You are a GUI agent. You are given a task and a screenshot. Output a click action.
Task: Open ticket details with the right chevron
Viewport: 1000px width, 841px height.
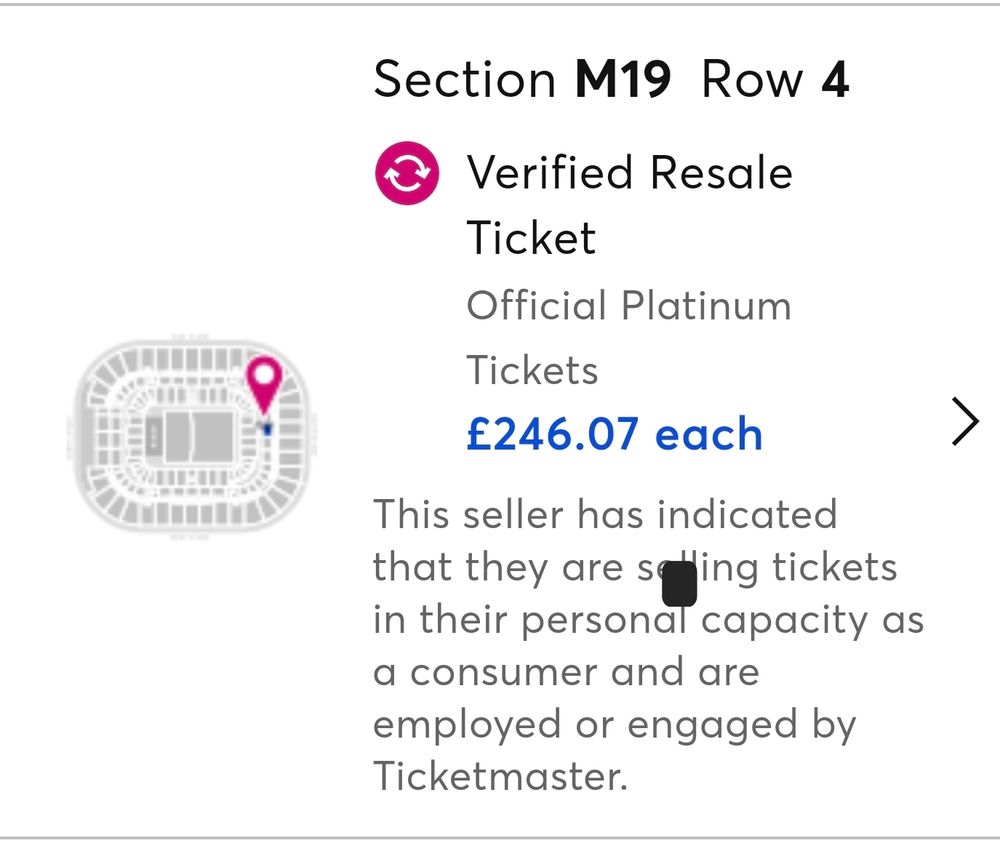coord(964,421)
